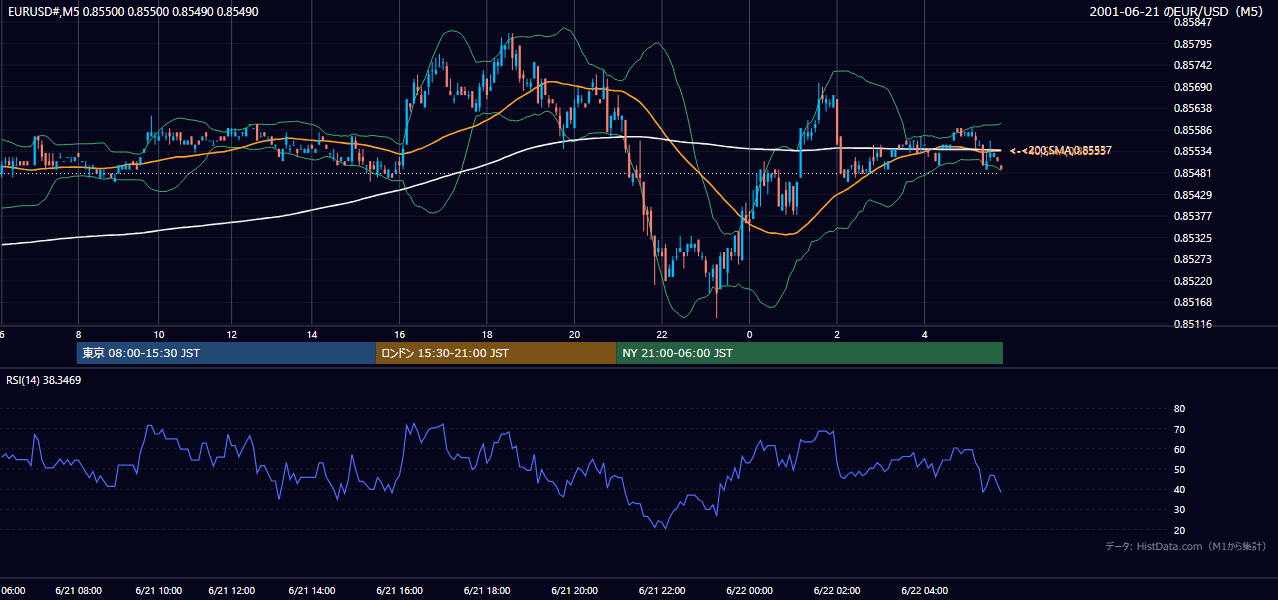This screenshot has height=600, width=1278.
Task: Click hour label 10 under price chart
Action: click(x=158, y=334)
